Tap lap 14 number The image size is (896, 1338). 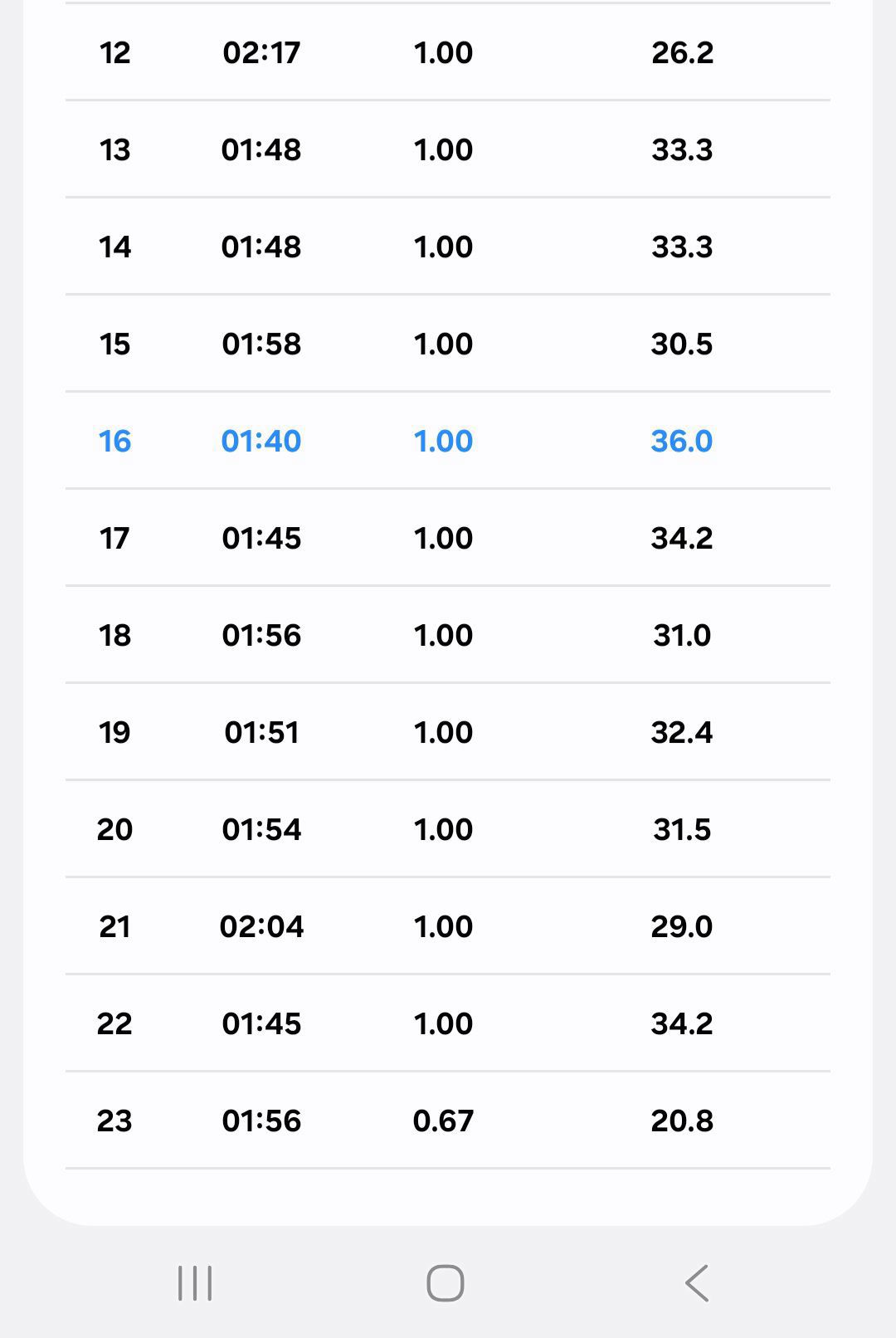(114, 247)
